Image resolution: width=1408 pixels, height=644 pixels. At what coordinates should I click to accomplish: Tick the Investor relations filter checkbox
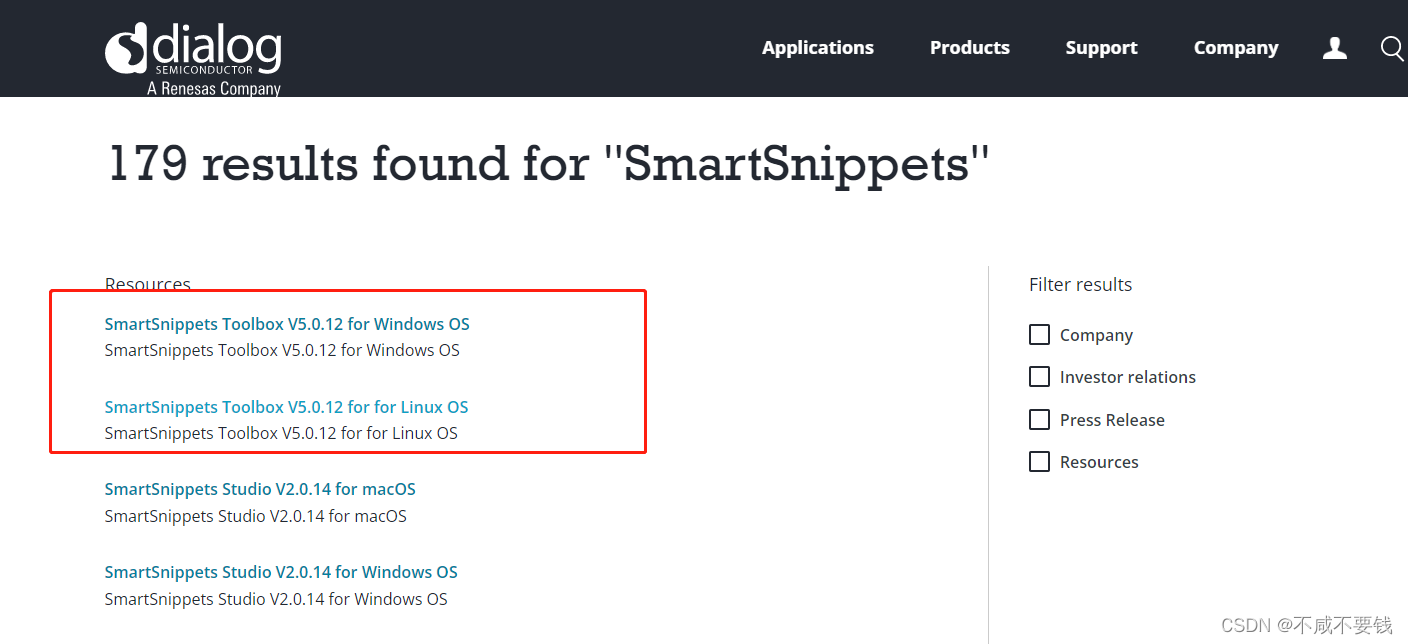(x=1039, y=376)
